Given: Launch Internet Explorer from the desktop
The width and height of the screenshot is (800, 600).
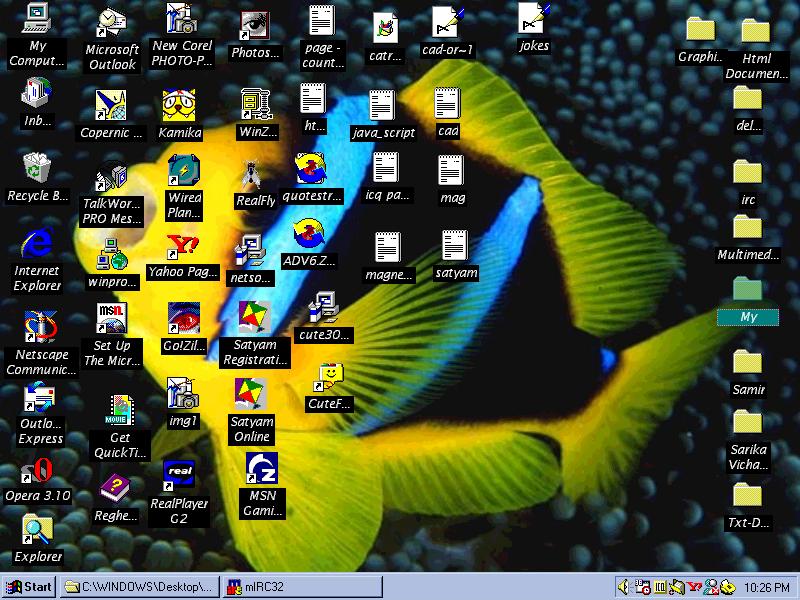Looking at the screenshot, I should (x=37, y=243).
